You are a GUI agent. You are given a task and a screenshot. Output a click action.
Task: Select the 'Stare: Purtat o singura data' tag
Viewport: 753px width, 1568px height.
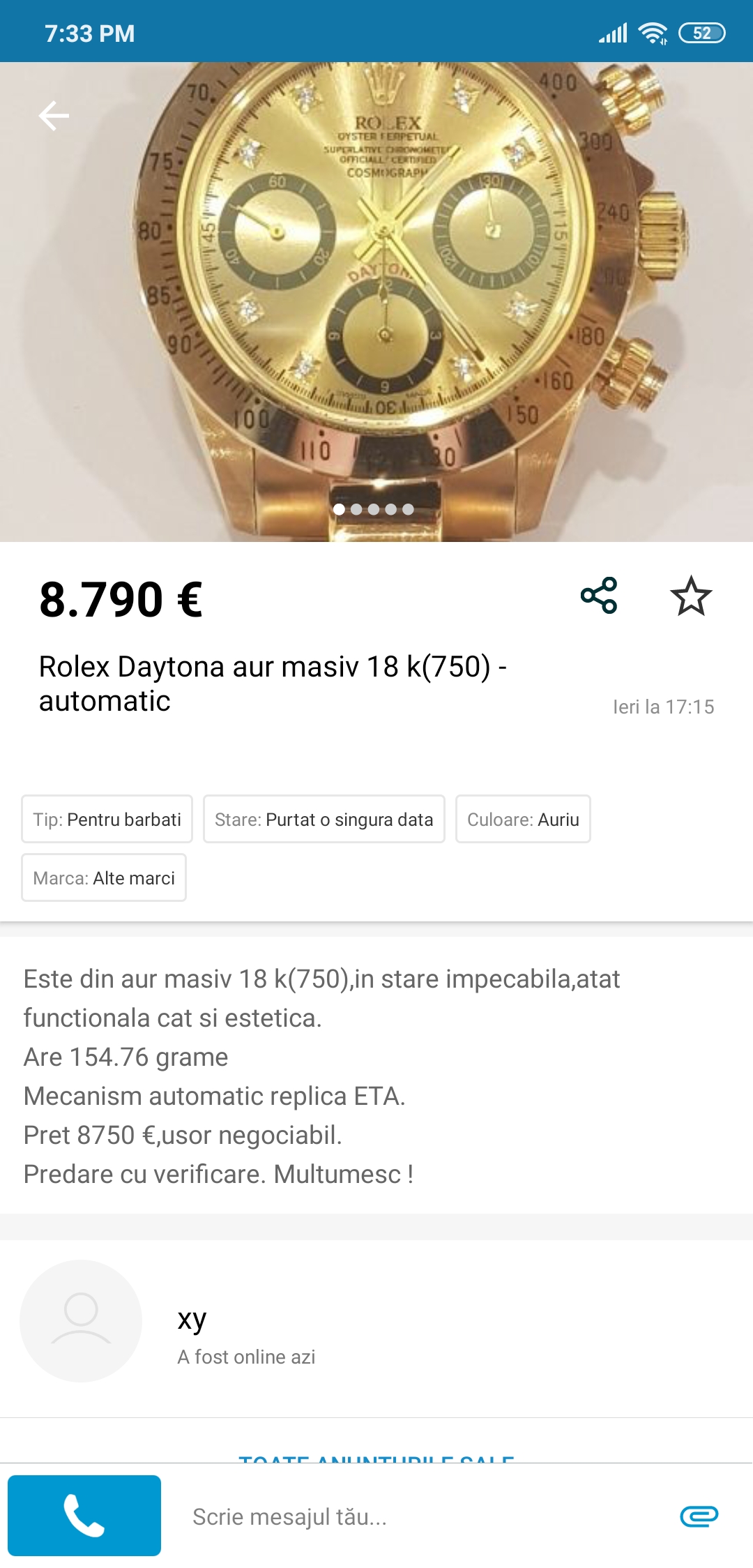click(324, 819)
